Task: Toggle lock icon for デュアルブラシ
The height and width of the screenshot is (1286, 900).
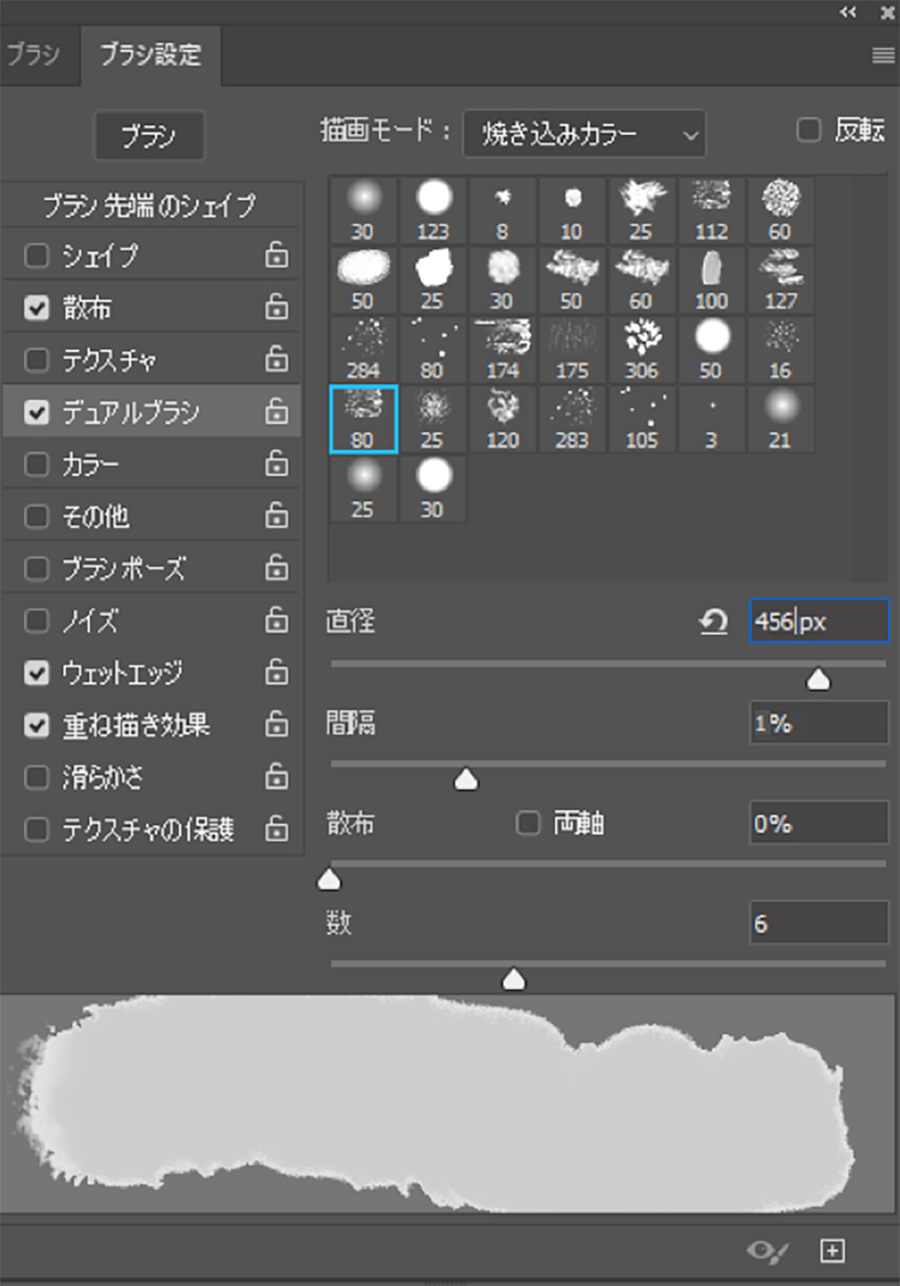Action: [x=276, y=412]
